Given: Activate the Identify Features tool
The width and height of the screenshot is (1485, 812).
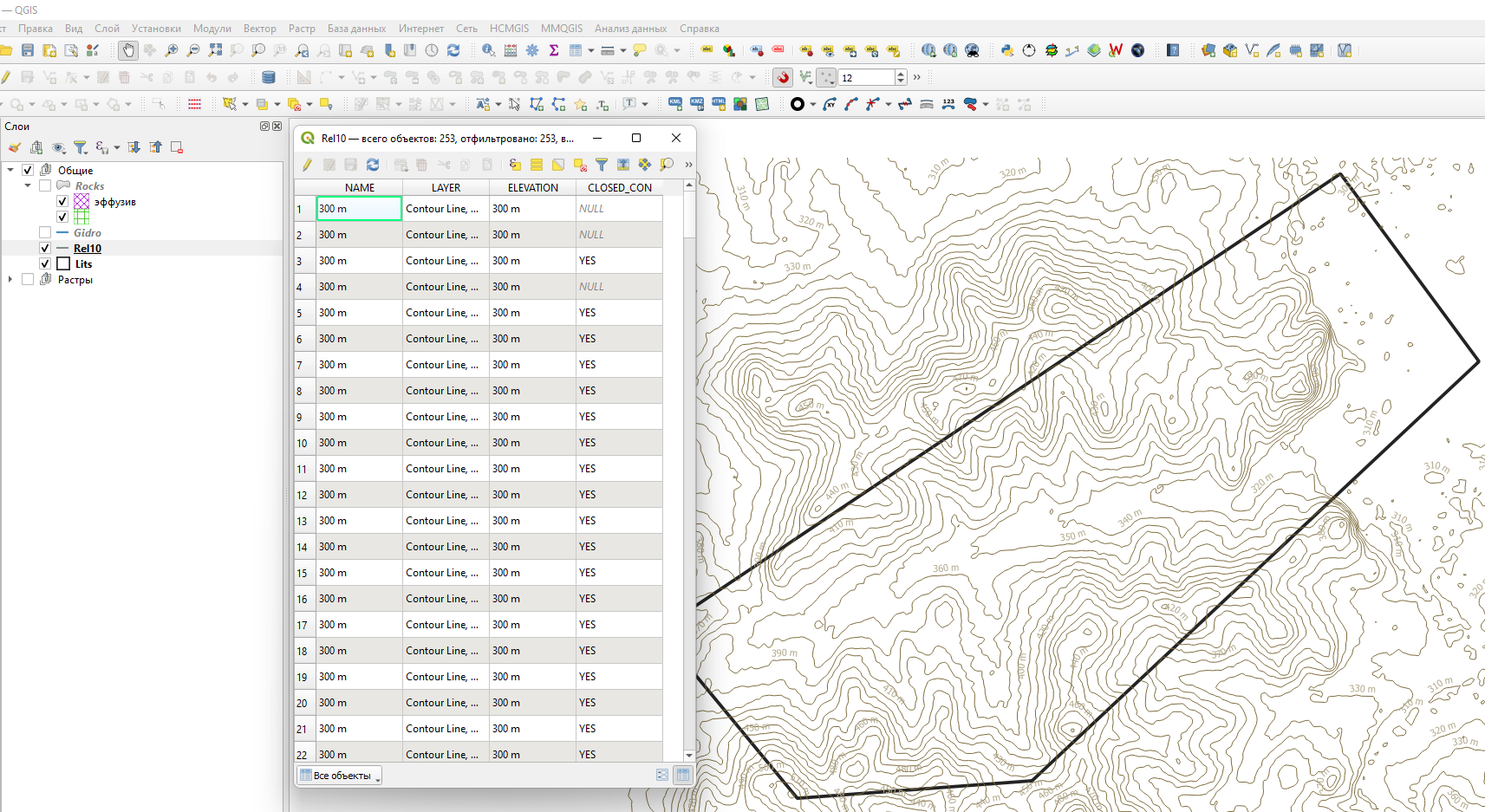Looking at the screenshot, I should point(489,50).
